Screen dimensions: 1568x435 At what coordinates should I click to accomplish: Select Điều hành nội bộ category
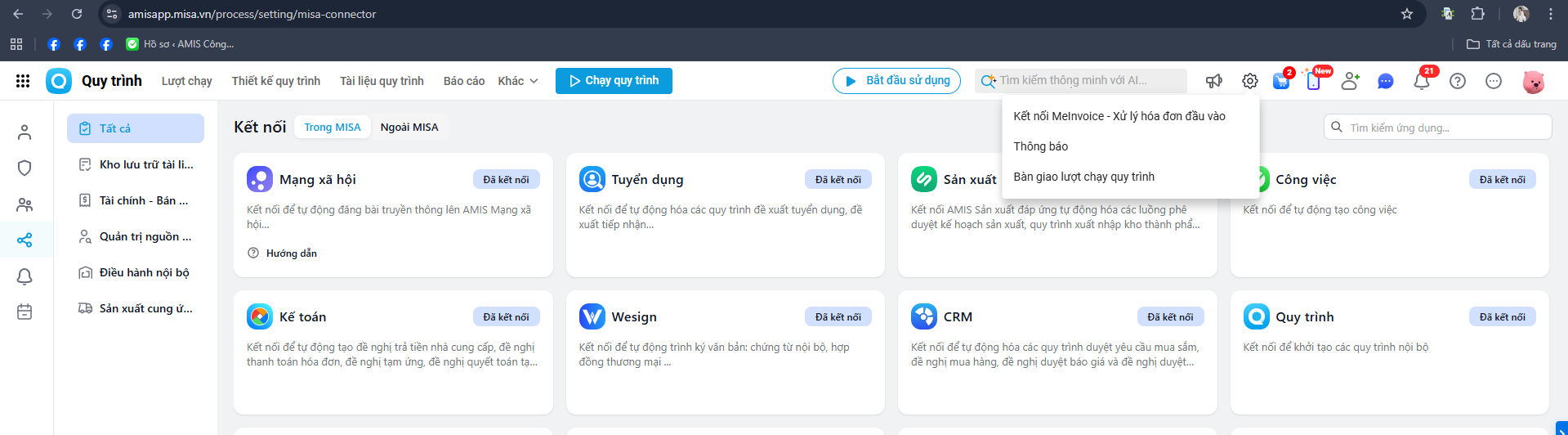coord(136,272)
